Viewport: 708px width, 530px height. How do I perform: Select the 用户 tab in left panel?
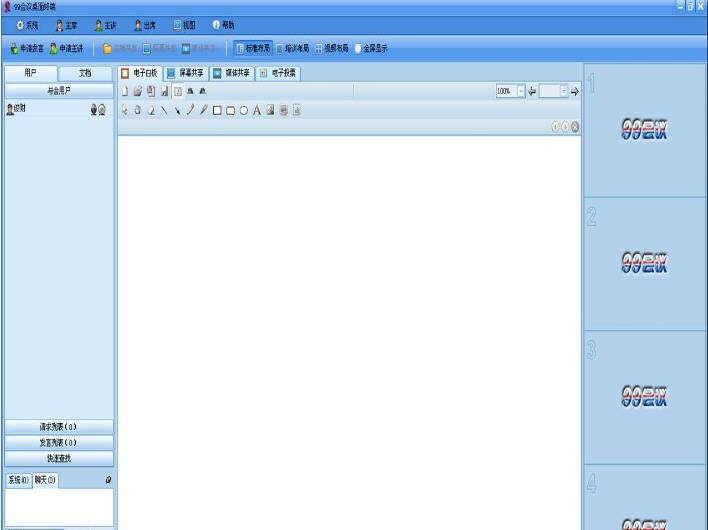click(31, 73)
